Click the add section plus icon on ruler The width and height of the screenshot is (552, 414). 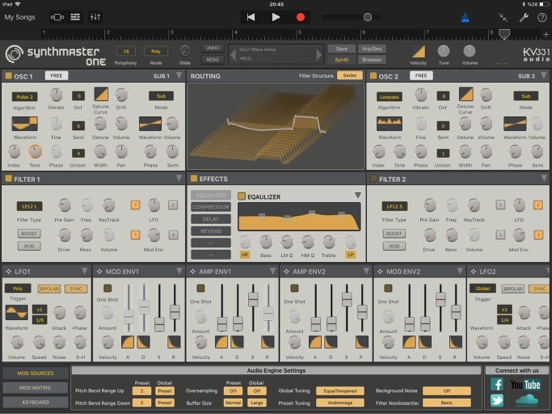coord(546,34)
